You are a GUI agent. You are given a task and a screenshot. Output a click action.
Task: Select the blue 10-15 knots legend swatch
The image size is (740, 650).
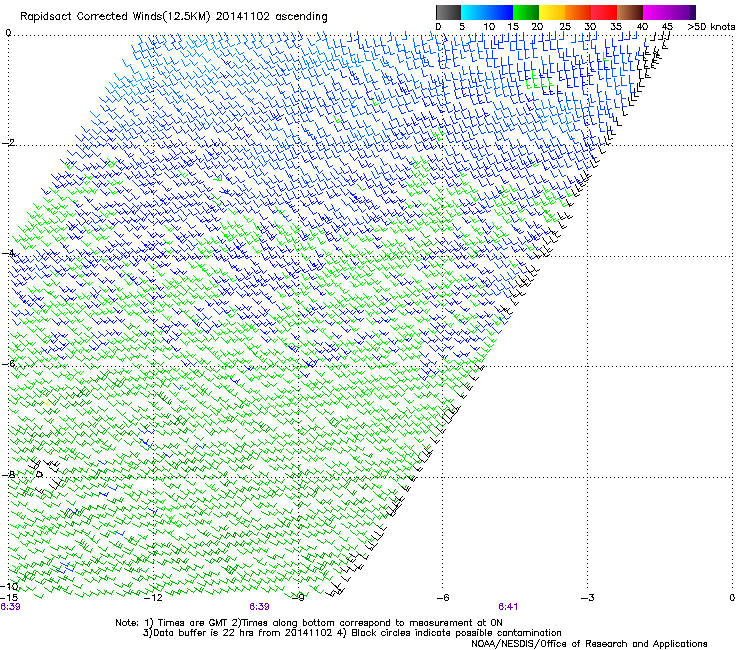[500, 12]
